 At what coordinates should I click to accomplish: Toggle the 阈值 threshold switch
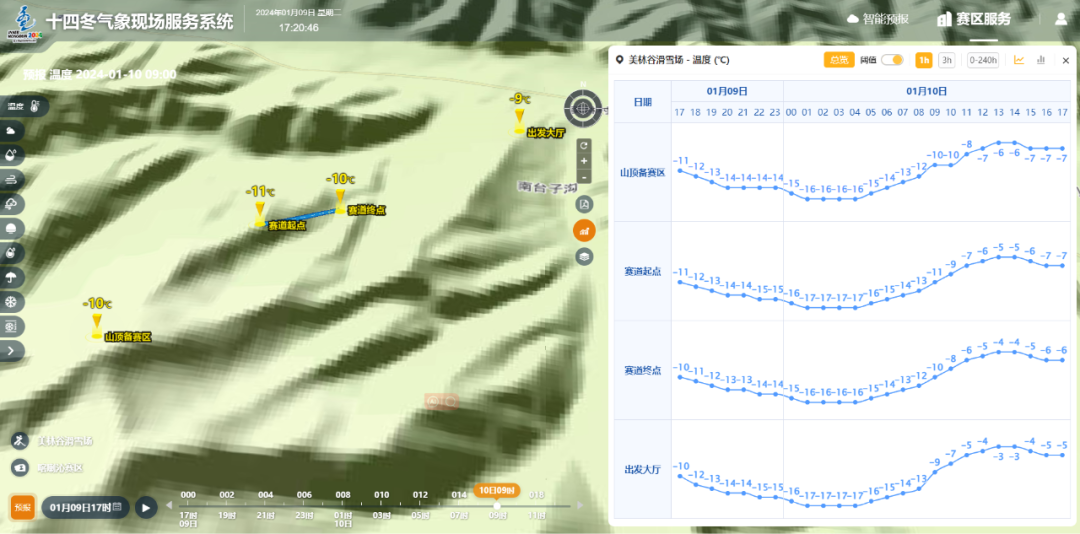(x=891, y=60)
